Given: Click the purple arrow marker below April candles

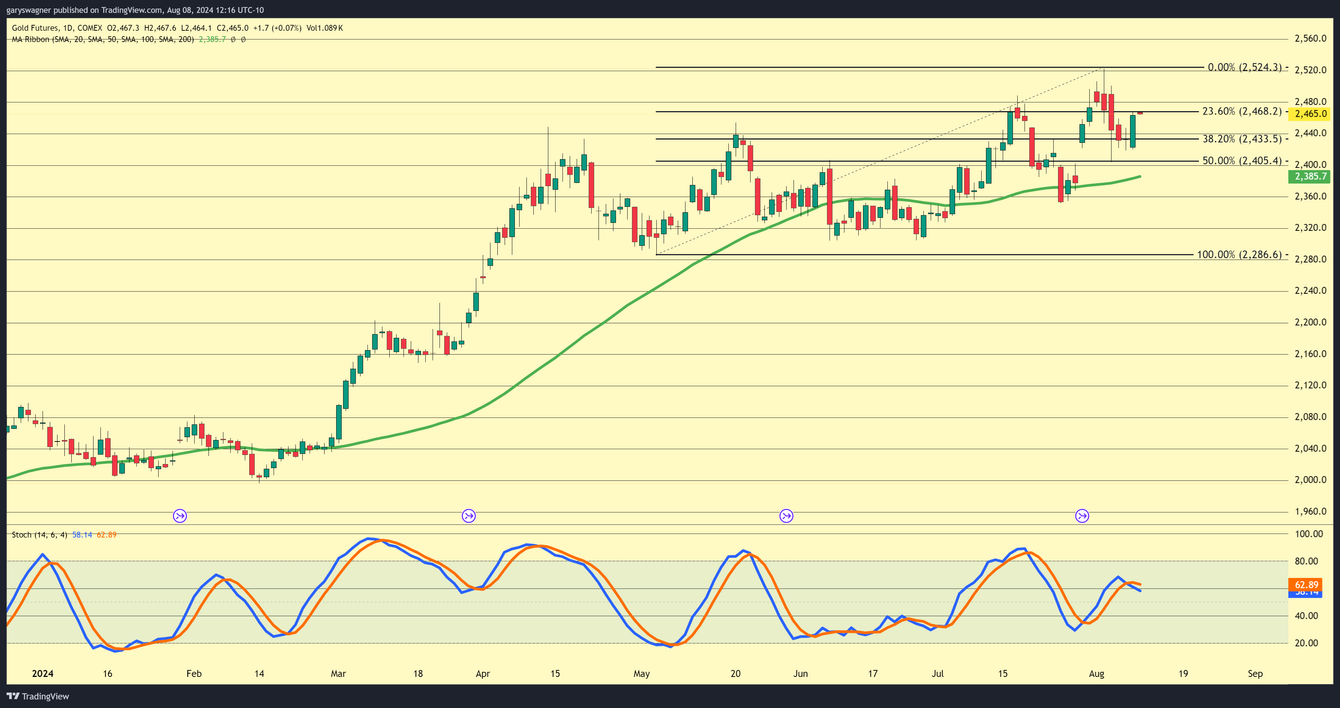Looking at the screenshot, I should click(x=468, y=516).
